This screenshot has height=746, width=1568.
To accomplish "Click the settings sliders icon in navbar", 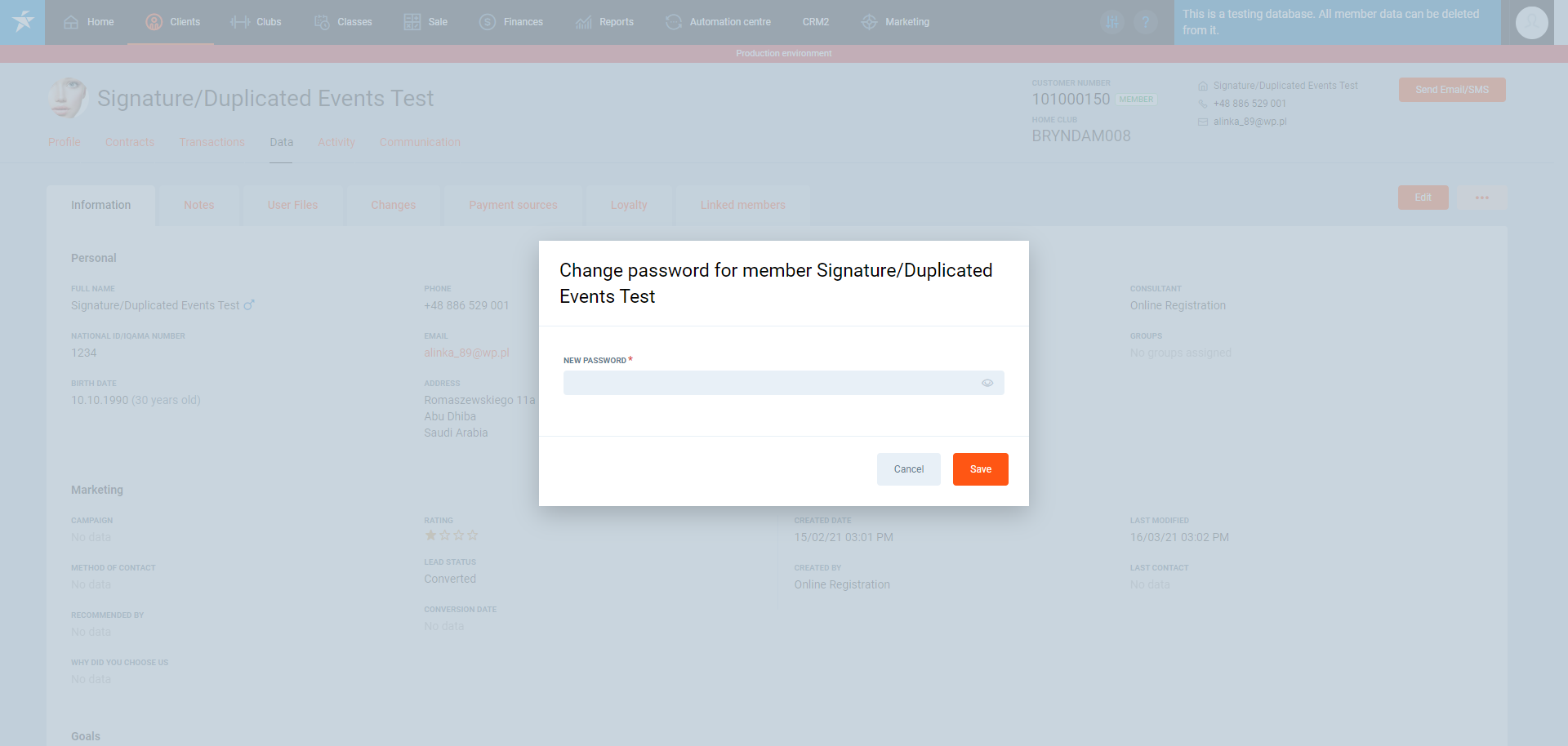I will point(1112,22).
